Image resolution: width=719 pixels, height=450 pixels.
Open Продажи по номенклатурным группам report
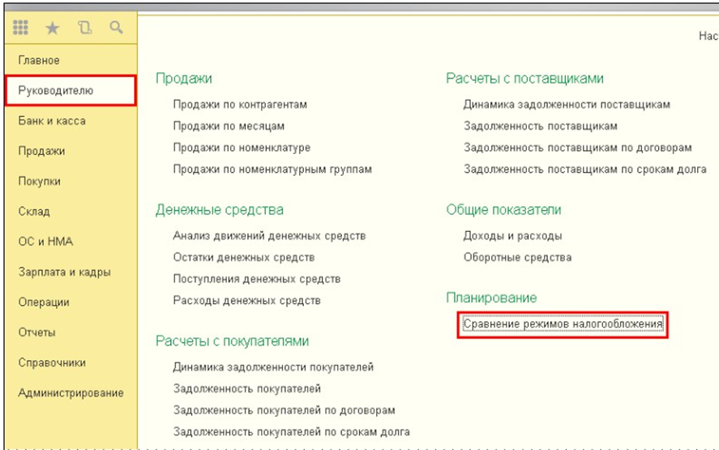tap(272, 169)
